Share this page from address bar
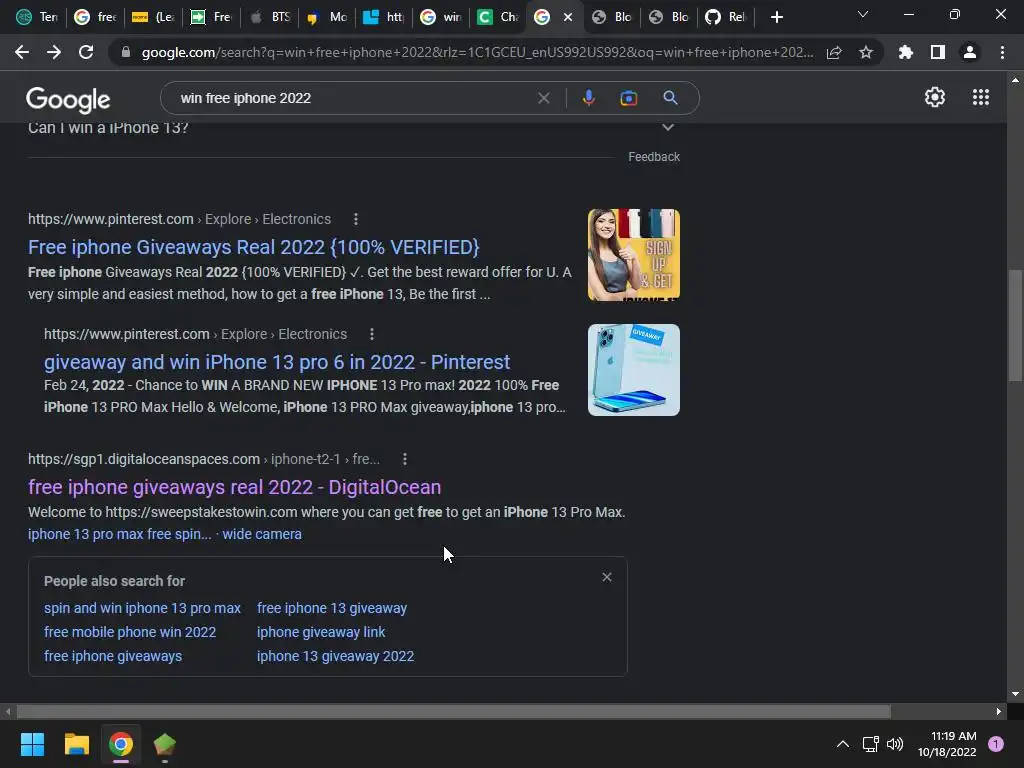This screenshot has height=768, width=1024. 834,52
